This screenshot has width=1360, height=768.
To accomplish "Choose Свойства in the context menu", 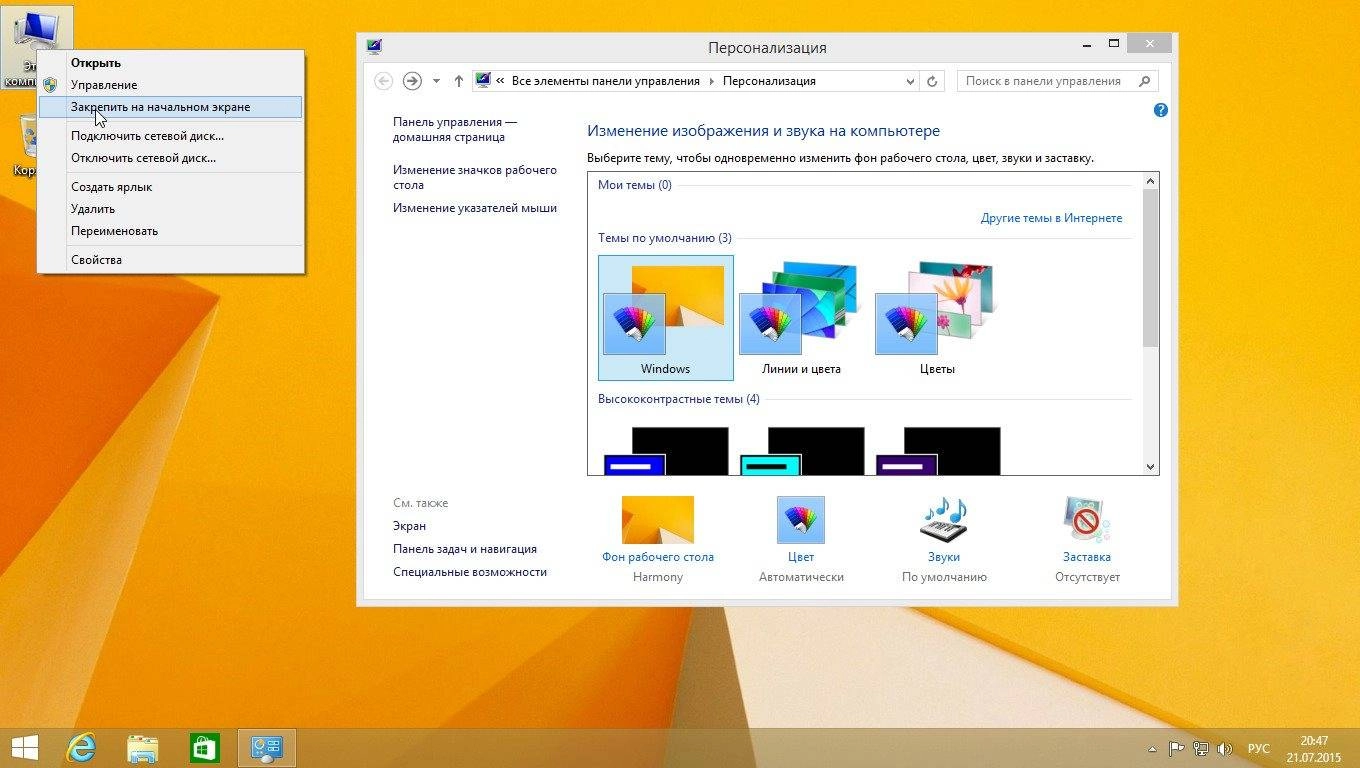I will [x=170, y=260].
